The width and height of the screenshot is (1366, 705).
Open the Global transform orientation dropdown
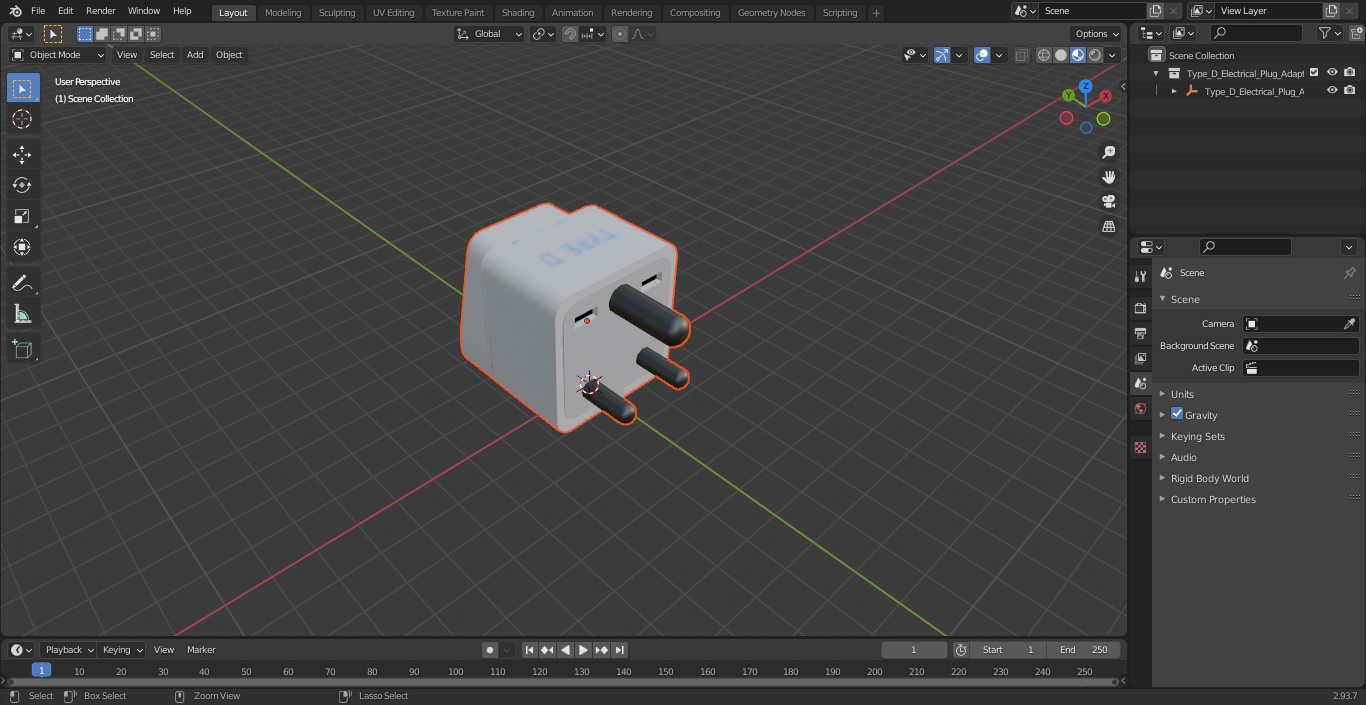(x=489, y=34)
